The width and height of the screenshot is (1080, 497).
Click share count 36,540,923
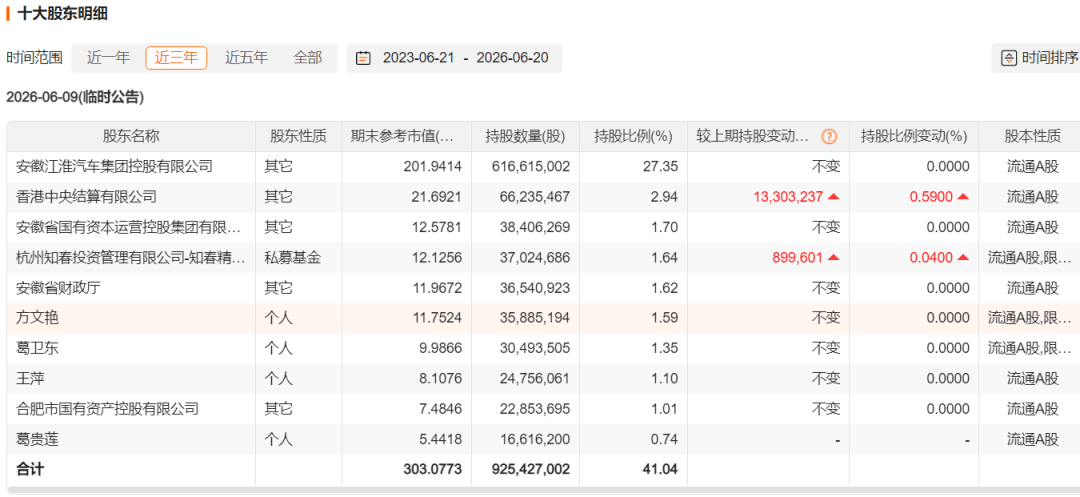[x=534, y=288]
